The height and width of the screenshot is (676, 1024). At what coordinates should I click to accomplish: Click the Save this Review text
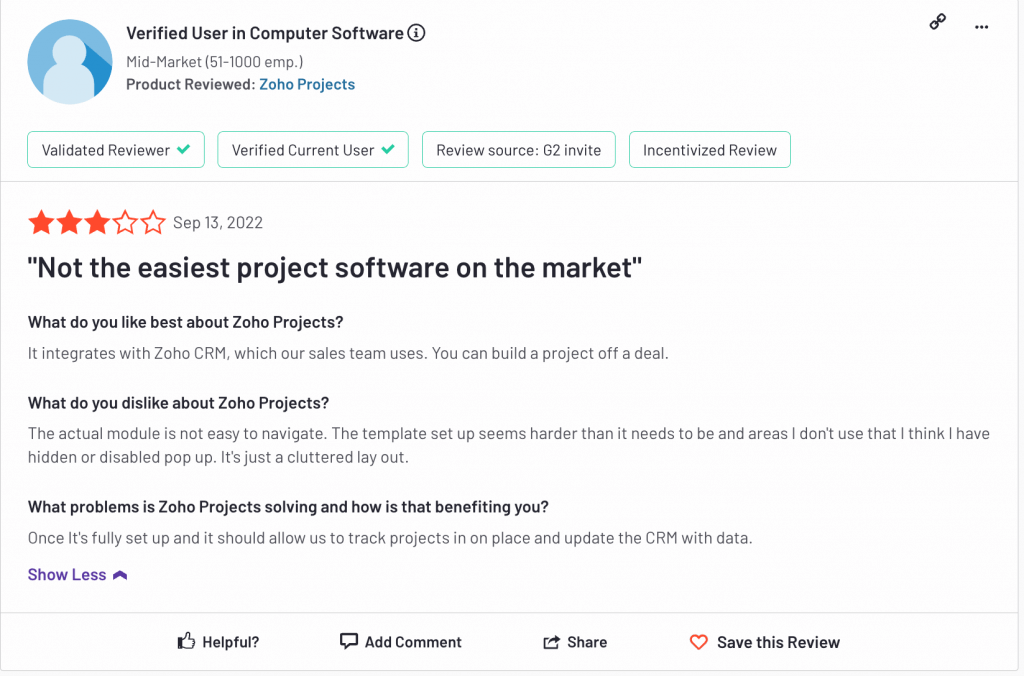778,642
